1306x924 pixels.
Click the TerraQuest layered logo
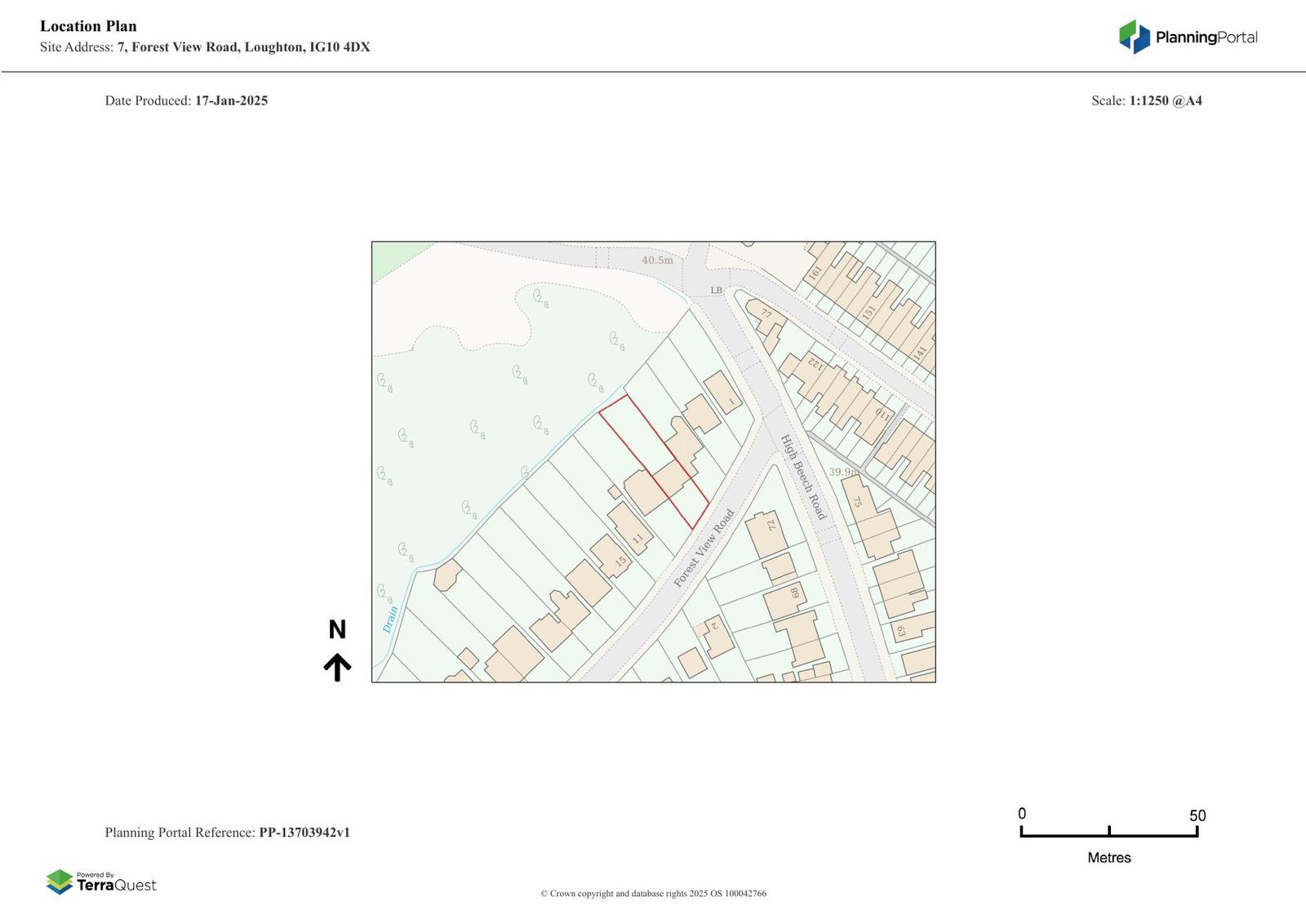60,882
